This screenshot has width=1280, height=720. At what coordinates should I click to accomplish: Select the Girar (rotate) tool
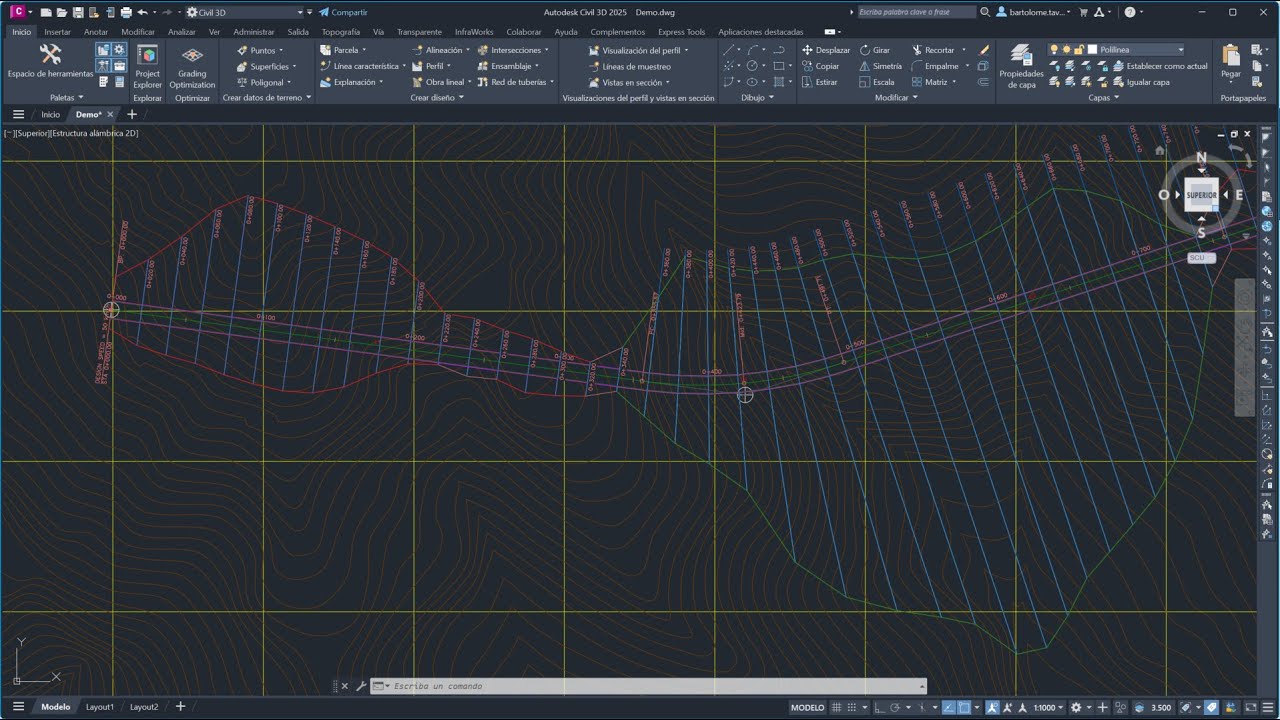(875, 50)
